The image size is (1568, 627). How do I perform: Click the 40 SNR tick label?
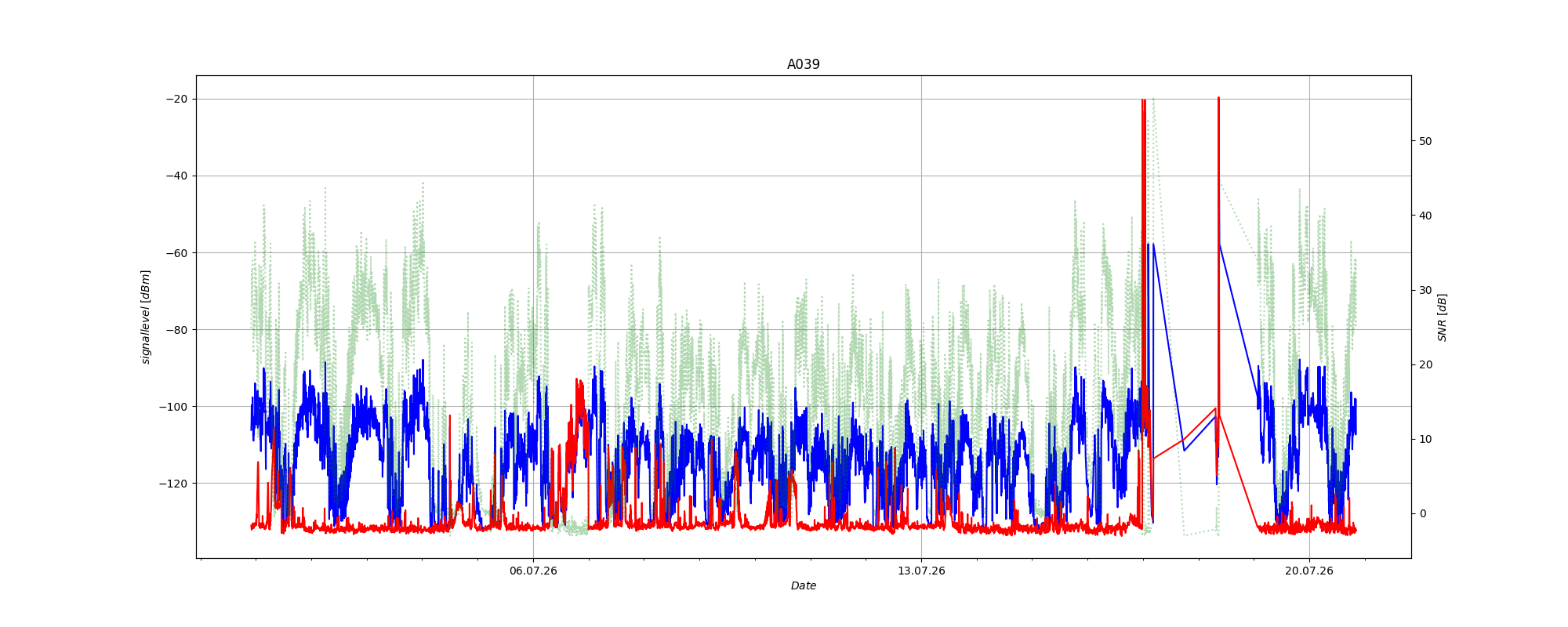click(x=1425, y=216)
